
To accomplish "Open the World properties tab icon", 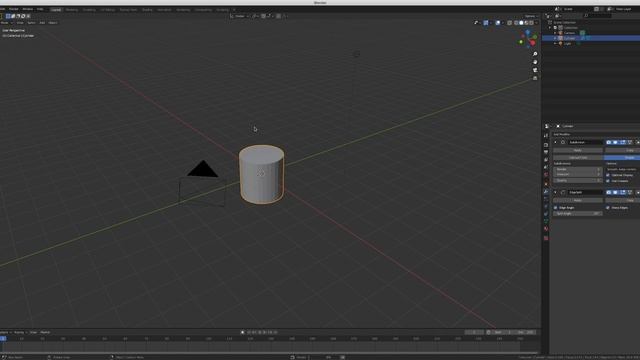I will pyautogui.click(x=546, y=175).
